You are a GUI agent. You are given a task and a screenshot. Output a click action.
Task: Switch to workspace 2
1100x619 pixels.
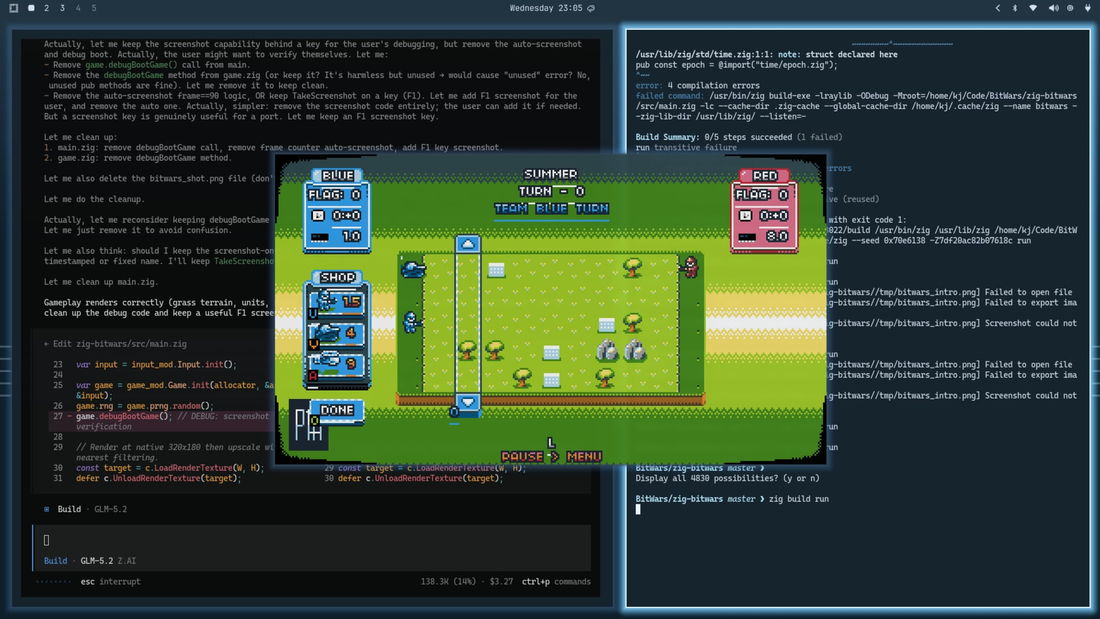click(x=46, y=8)
